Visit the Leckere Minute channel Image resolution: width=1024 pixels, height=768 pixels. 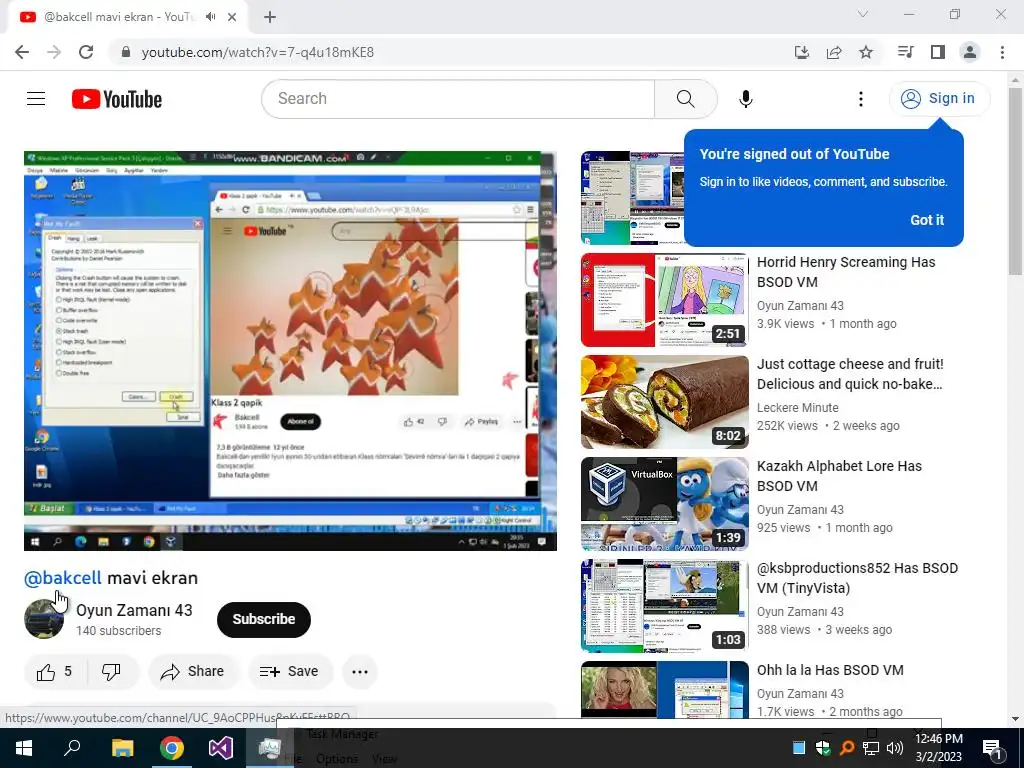coord(797,408)
